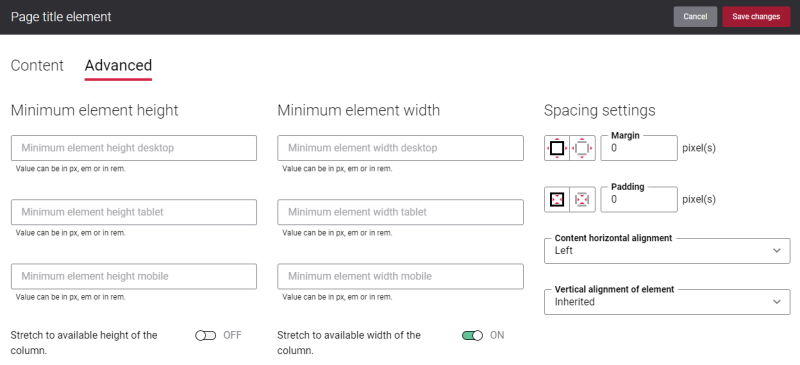Select uniform padding for all sides icon

[x=557, y=199]
